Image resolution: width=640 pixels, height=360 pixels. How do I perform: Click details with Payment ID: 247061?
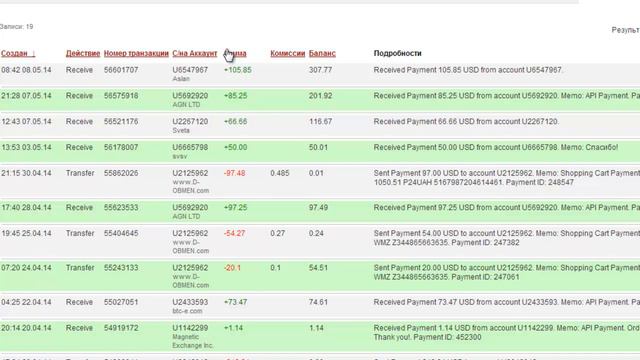[x=507, y=273]
